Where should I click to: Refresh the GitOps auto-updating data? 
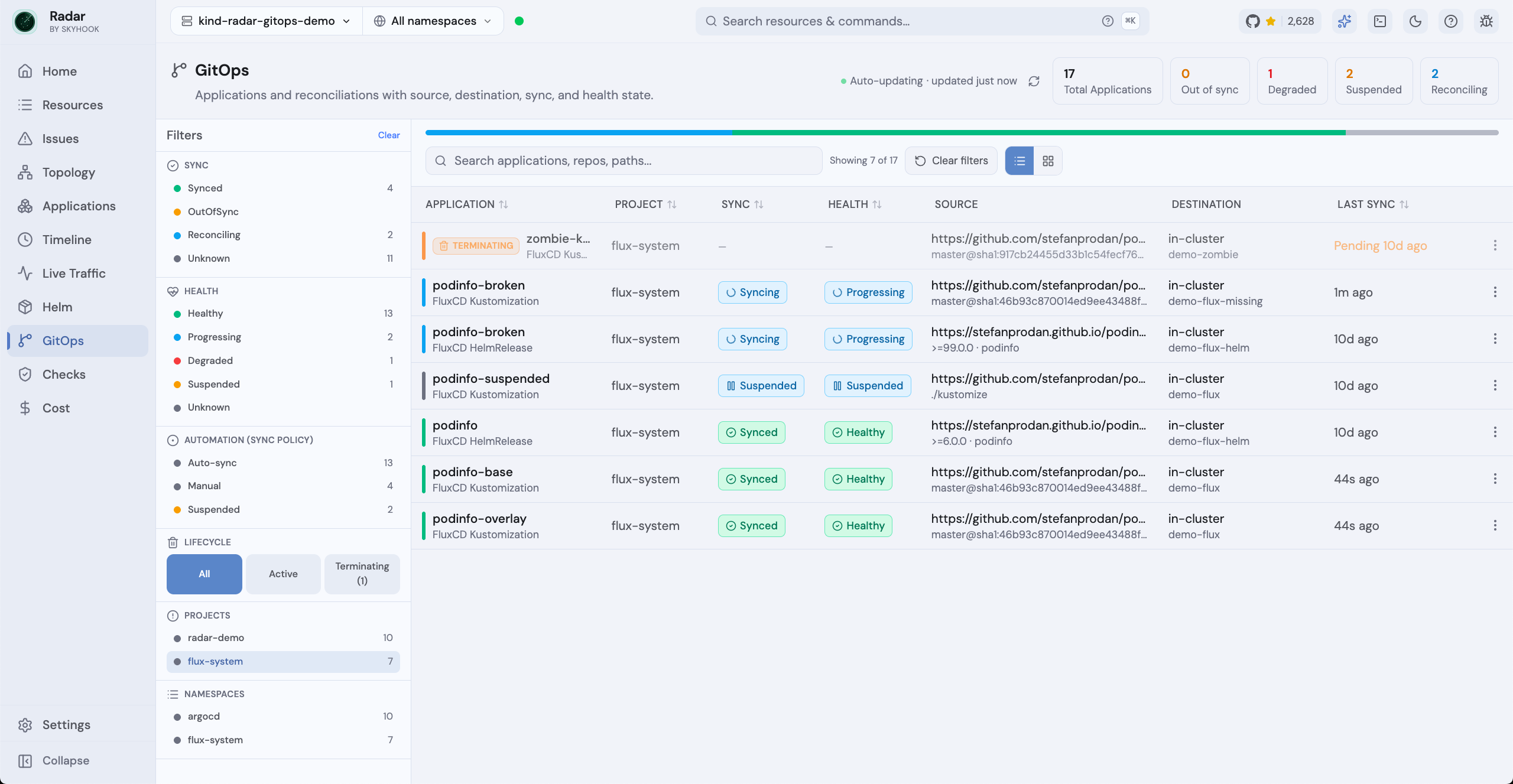(1034, 81)
